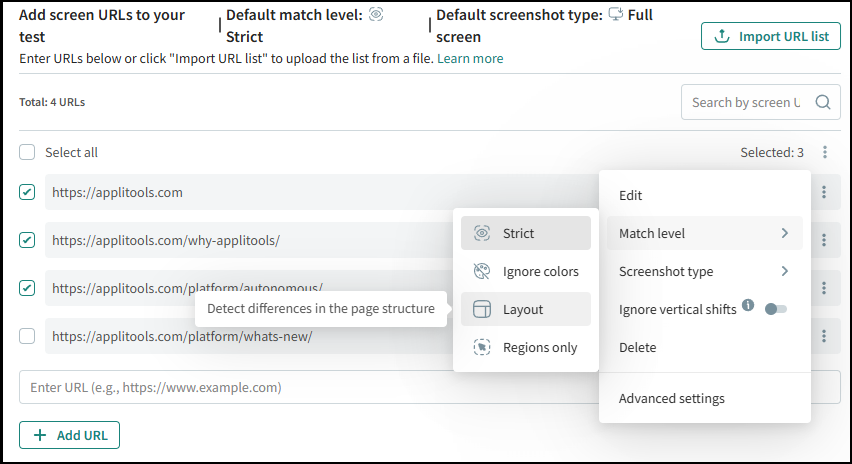Viewport: 852px width, 464px height.
Task: Click the Enter URL input field
Action: click(x=300, y=387)
